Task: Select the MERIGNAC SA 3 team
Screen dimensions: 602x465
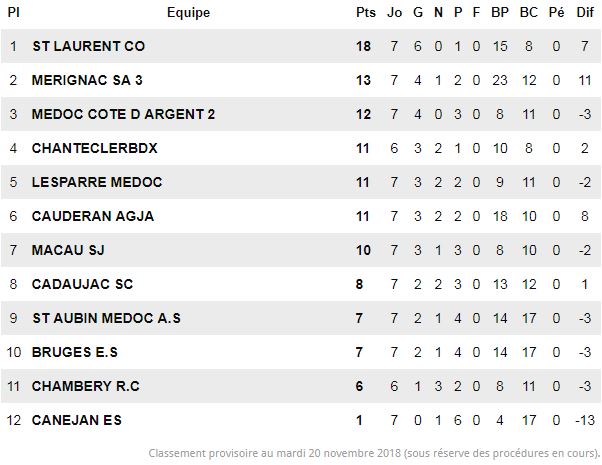Action: point(87,80)
